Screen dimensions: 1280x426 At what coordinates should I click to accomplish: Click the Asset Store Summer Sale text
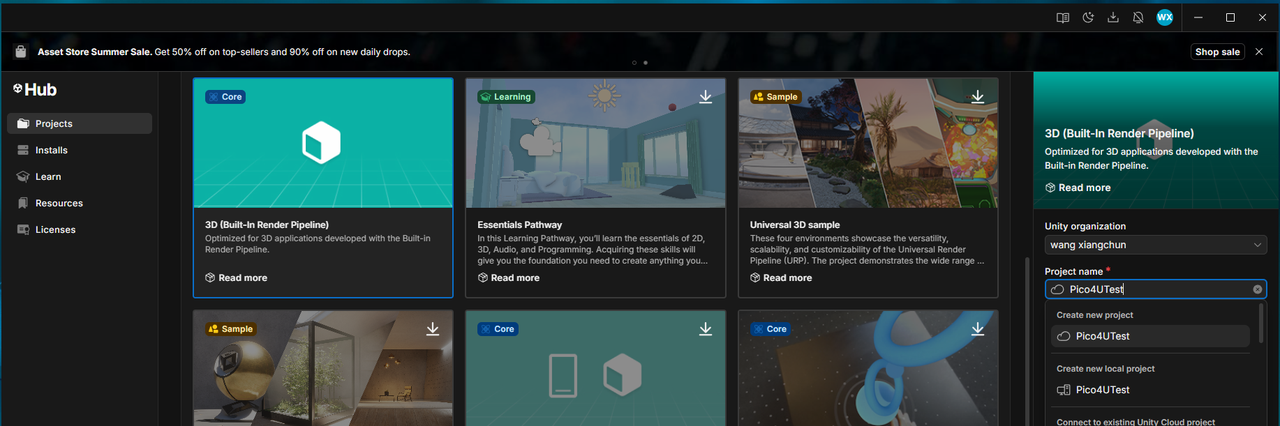95,52
